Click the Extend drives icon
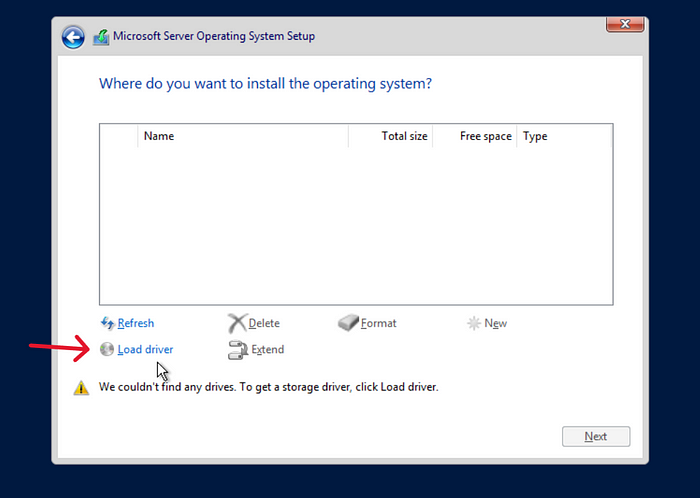The height and width of the screenshot is (498, 700). (238, 350)
